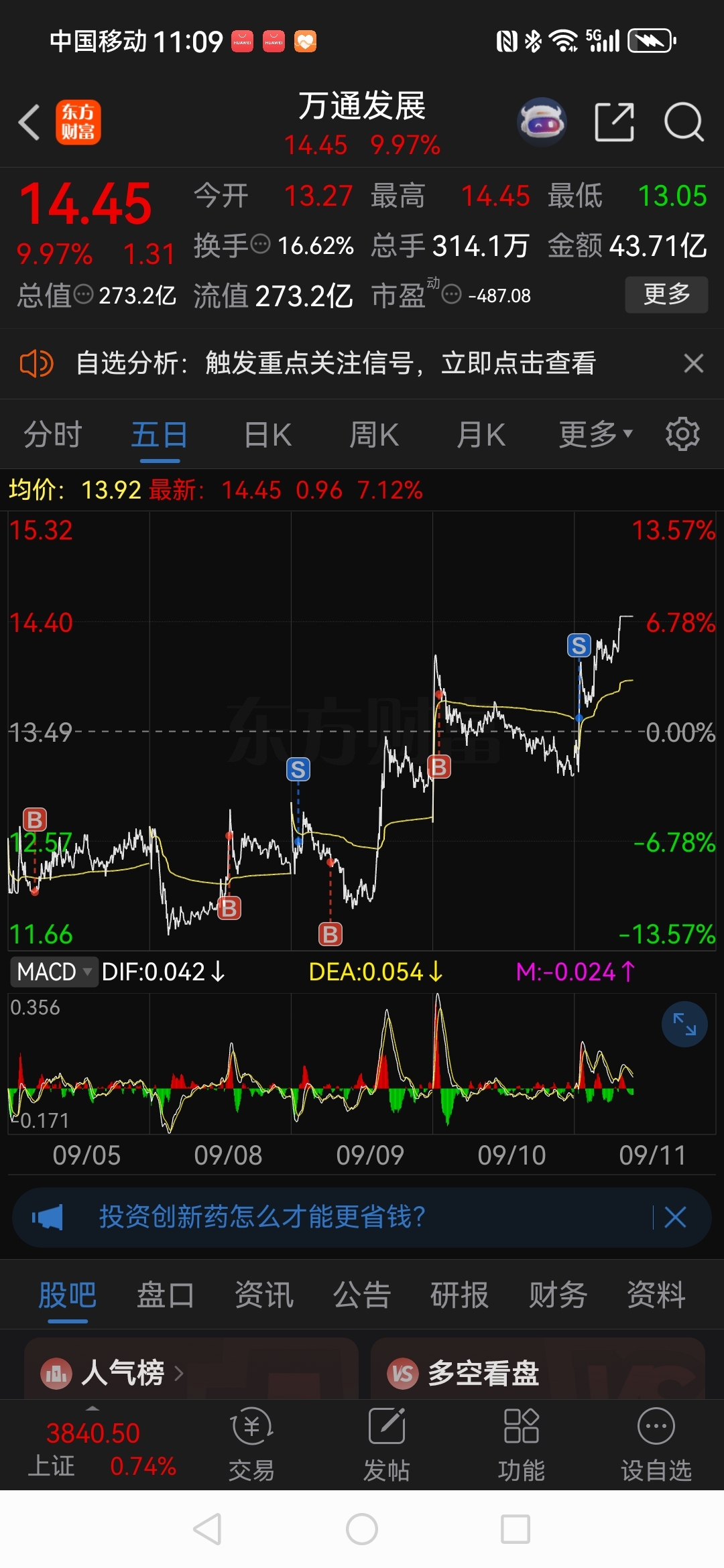Open the 公告 tab
The image size is (724, 1568).
pyautogui.click(x=362, y=1295)
